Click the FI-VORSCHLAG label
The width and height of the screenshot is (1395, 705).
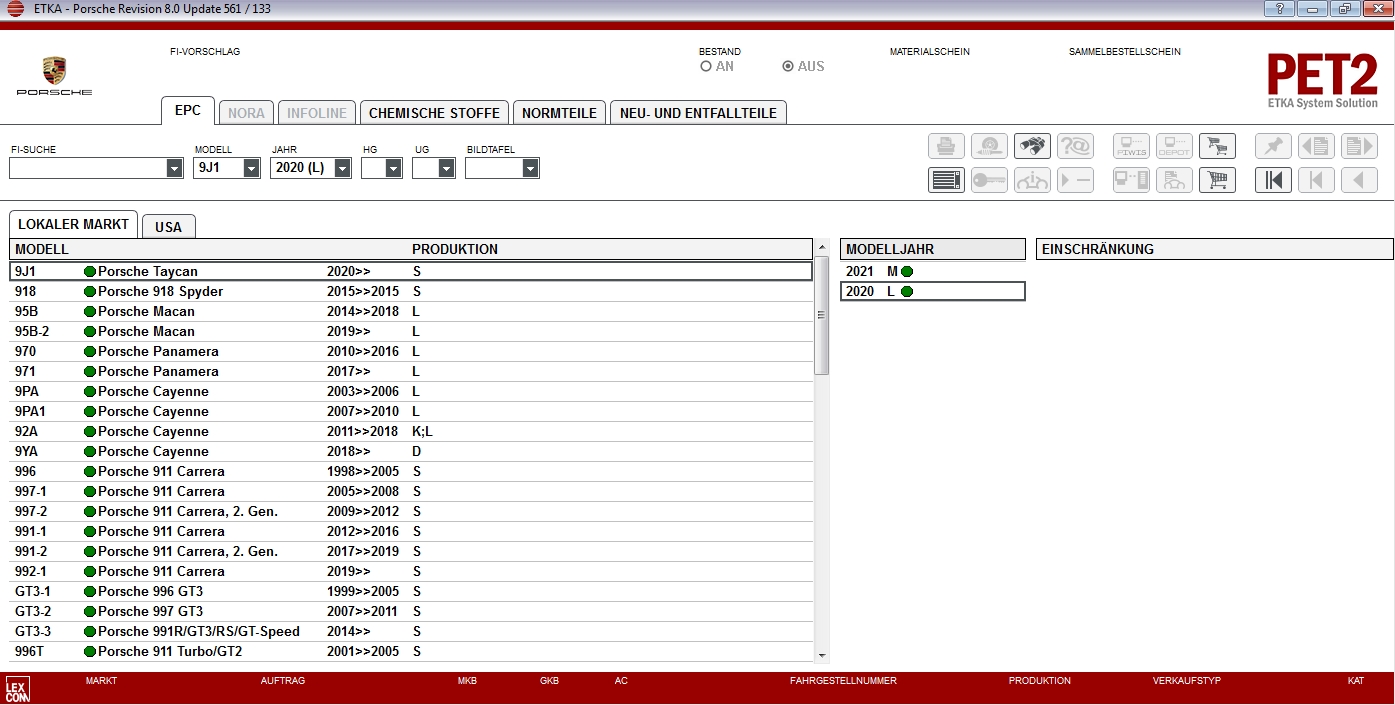pos(205,52)
